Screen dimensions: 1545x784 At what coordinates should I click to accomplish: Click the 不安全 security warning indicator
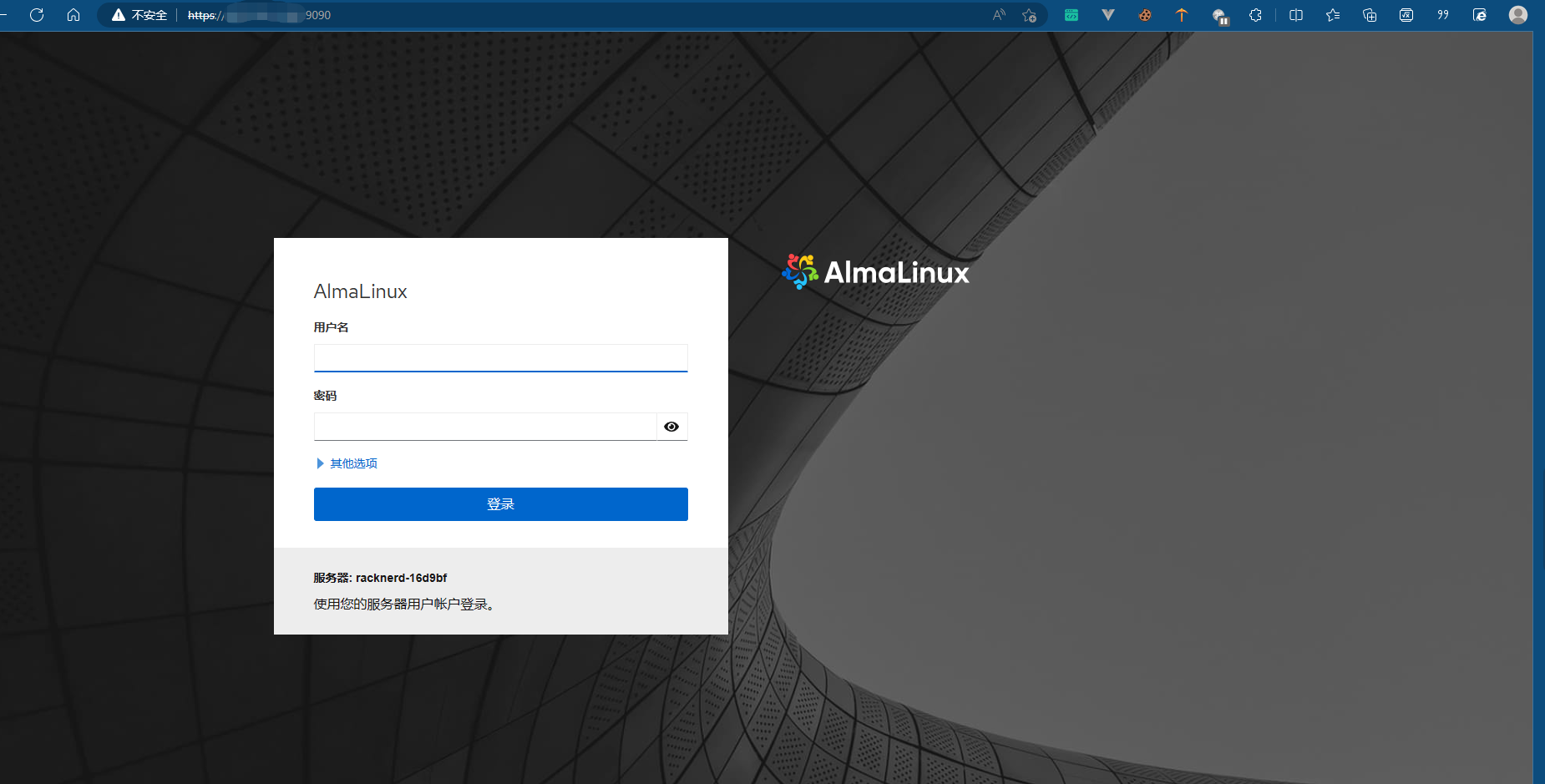coord(140,15)
